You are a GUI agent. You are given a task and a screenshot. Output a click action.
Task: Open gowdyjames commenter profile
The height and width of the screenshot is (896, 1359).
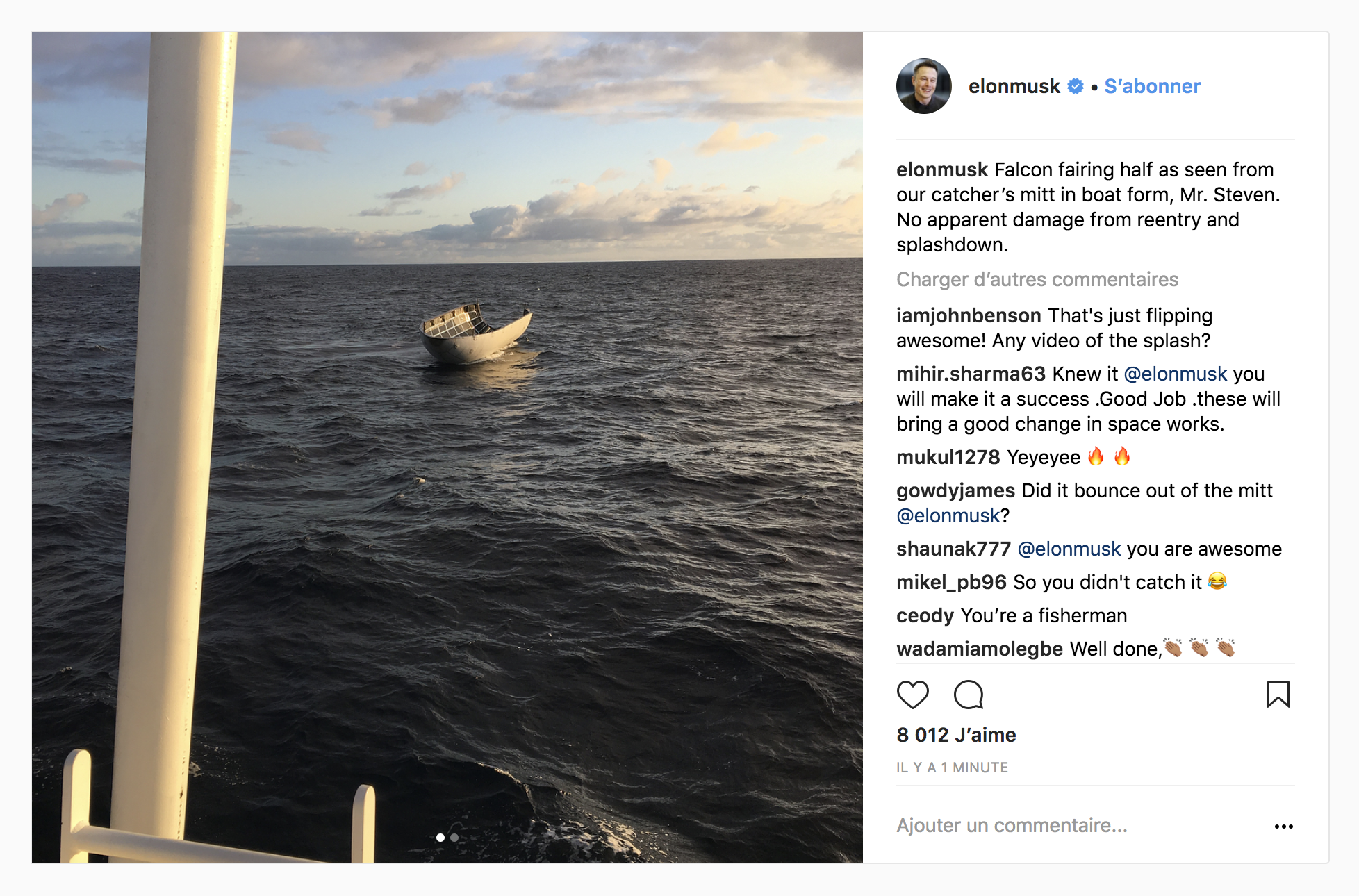click(x=956, y=490)
